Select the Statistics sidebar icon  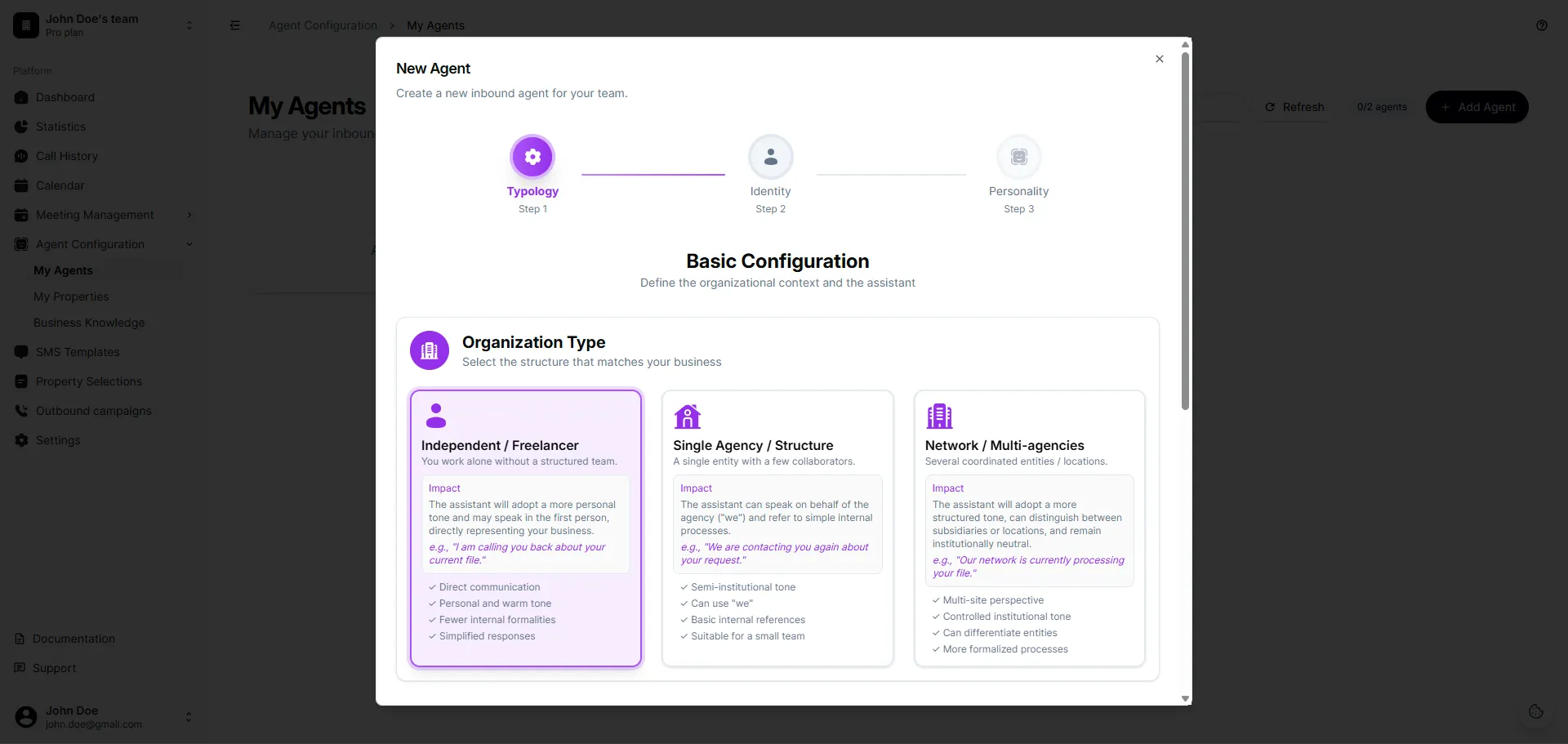click(21, 127)
